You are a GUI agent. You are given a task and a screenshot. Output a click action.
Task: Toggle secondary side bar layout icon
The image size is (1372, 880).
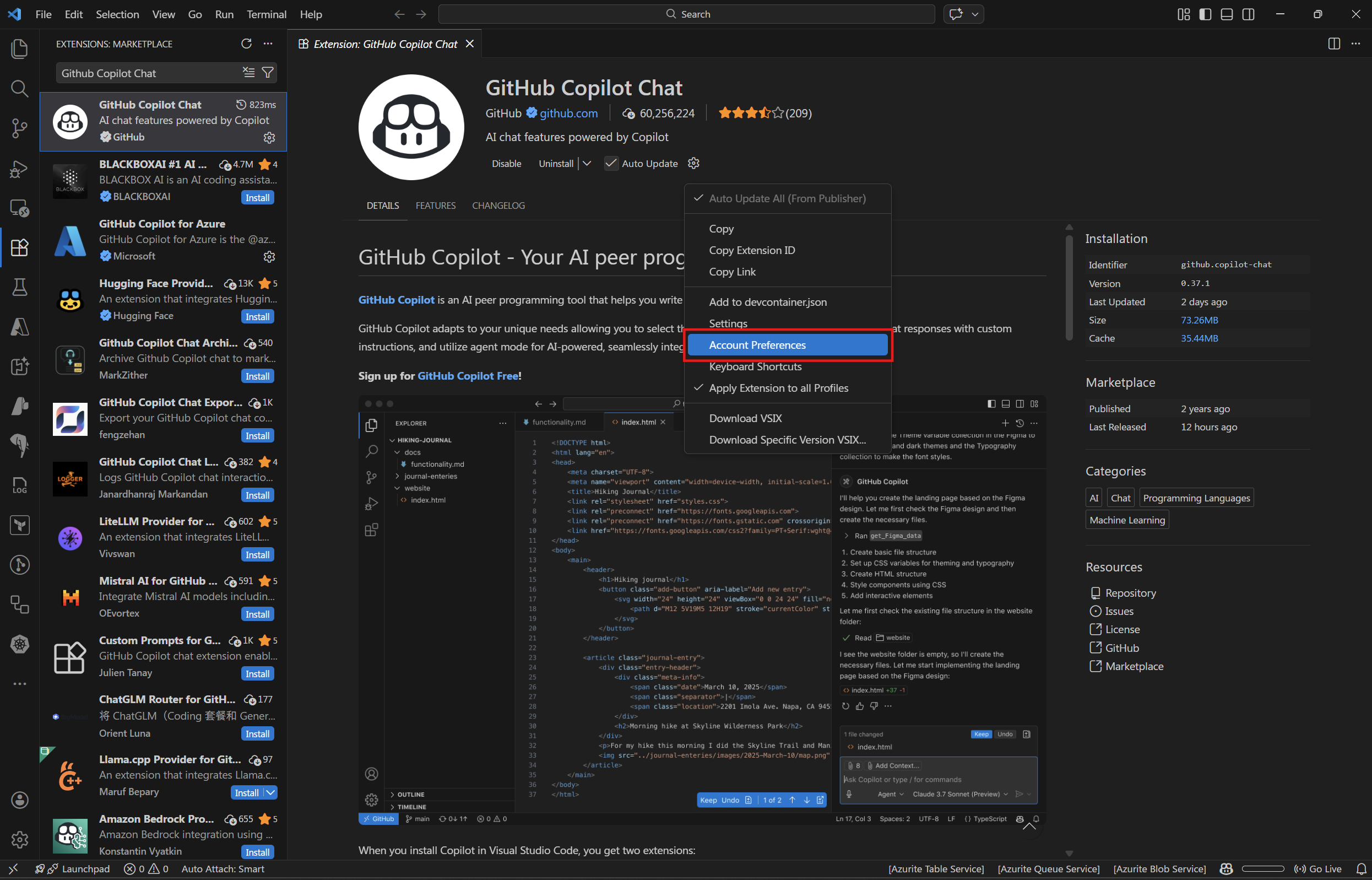click(x=1249, y=14)
